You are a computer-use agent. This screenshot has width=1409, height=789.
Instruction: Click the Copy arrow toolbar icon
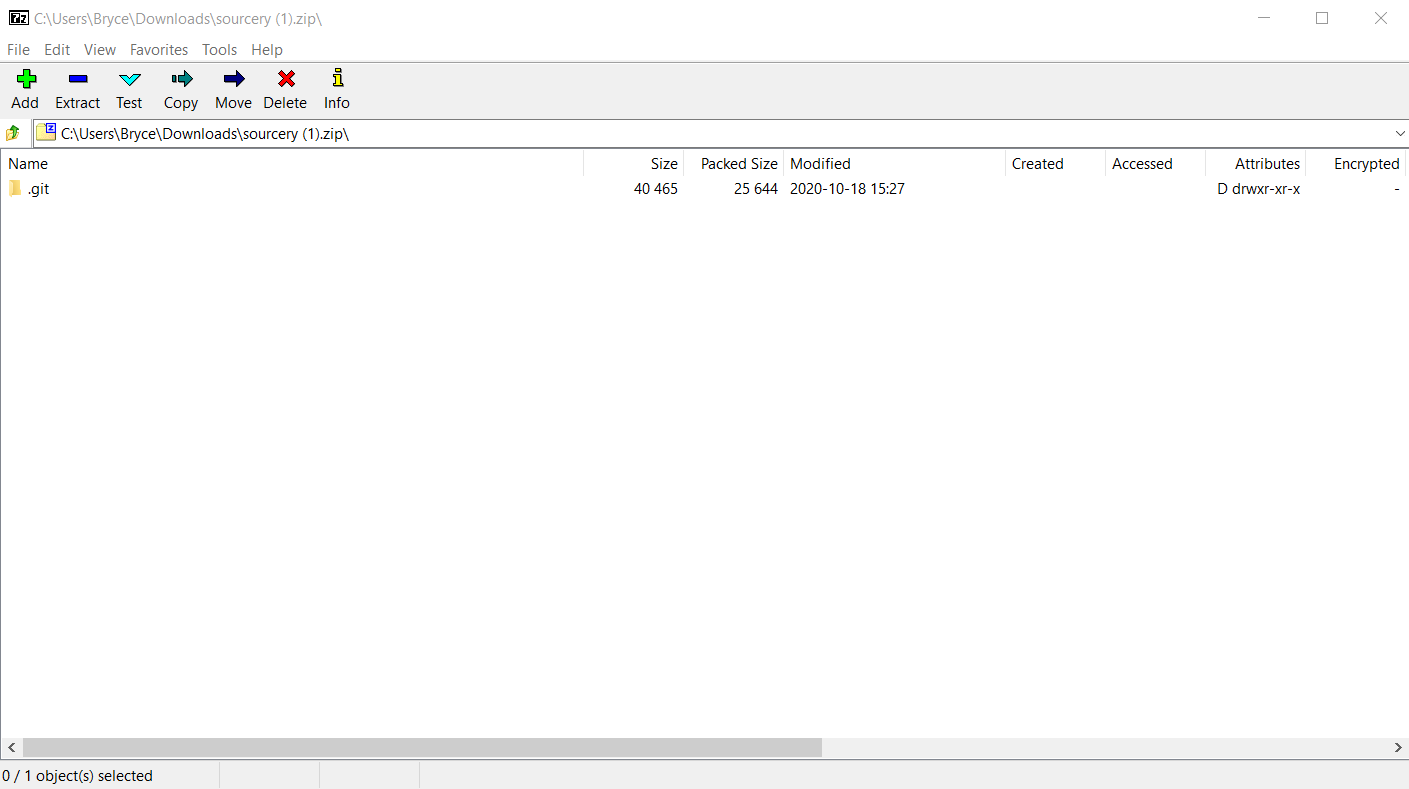181,79
